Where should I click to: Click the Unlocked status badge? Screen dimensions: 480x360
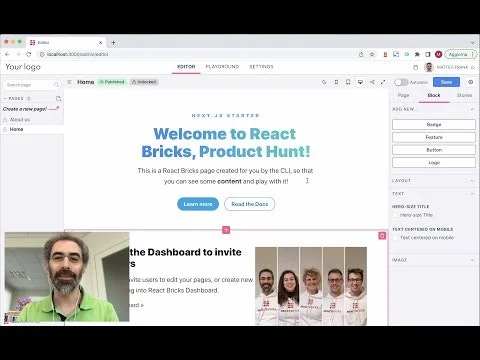(x=144, y=82)
